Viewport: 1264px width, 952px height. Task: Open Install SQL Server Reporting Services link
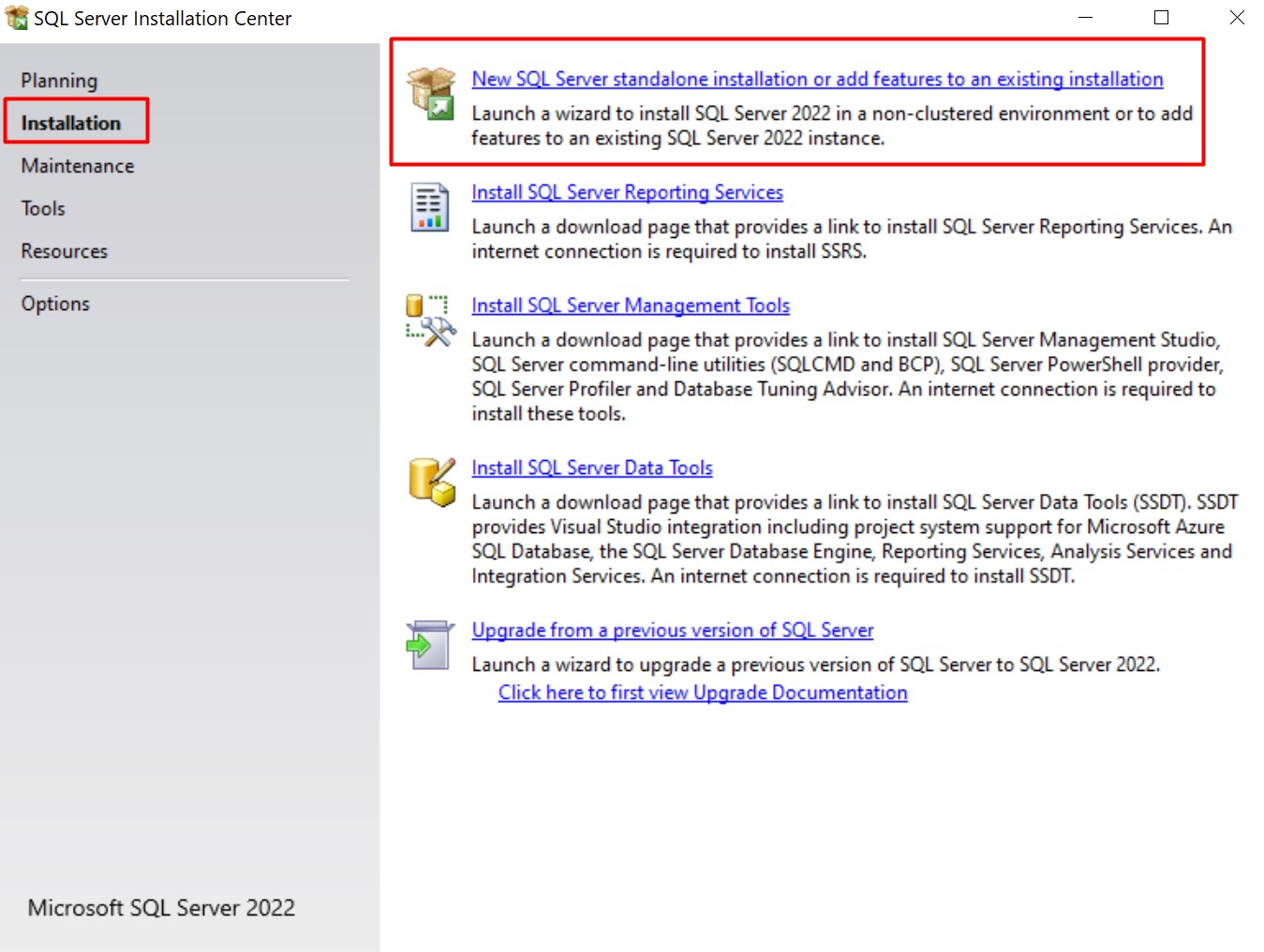pos(627,192)
